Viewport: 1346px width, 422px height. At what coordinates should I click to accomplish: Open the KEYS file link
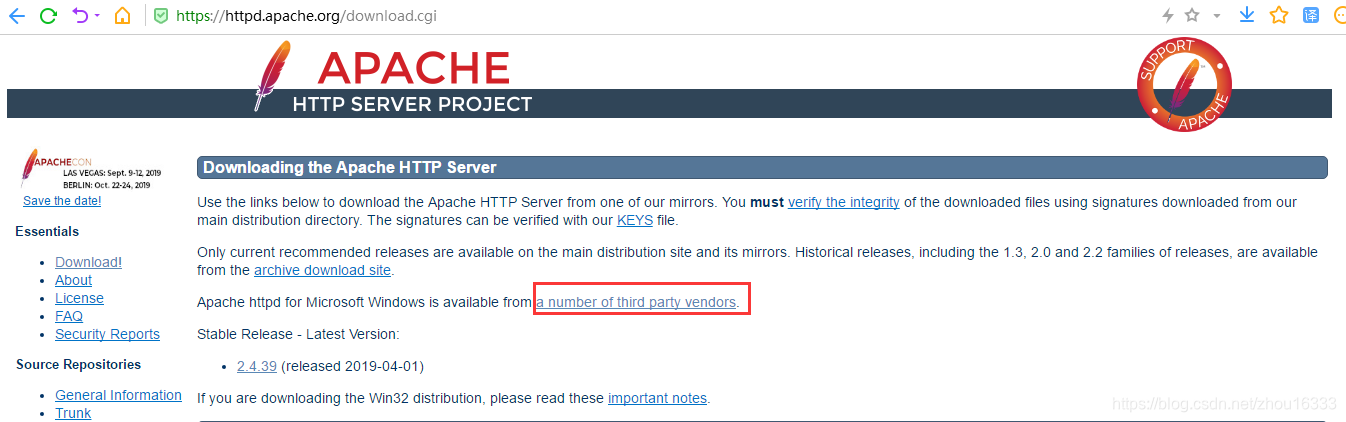click(x=635, y=220)
